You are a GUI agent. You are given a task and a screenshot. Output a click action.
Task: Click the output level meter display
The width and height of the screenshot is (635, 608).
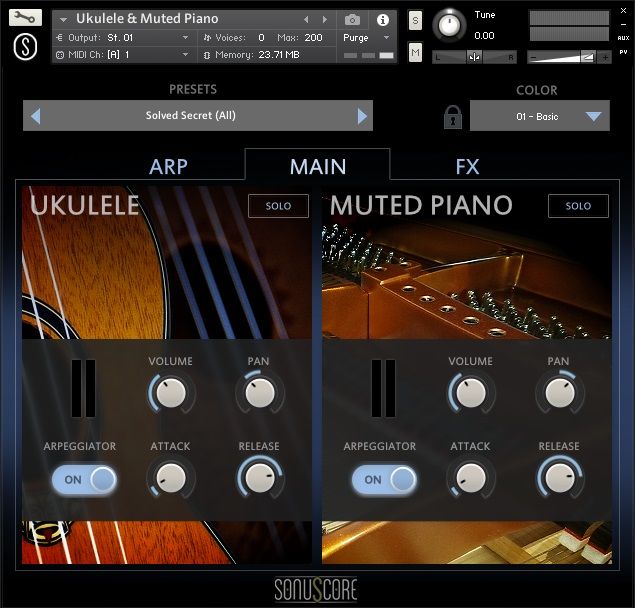569,26
